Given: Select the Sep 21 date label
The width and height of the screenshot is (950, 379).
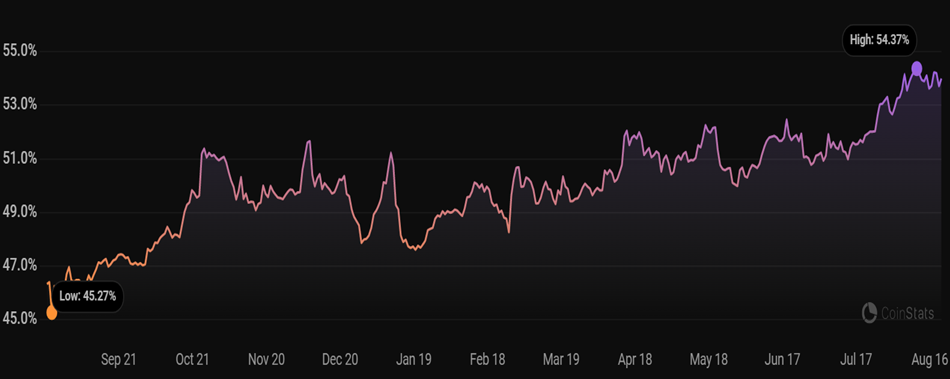Looking at the screenshot, I should 118,360.
